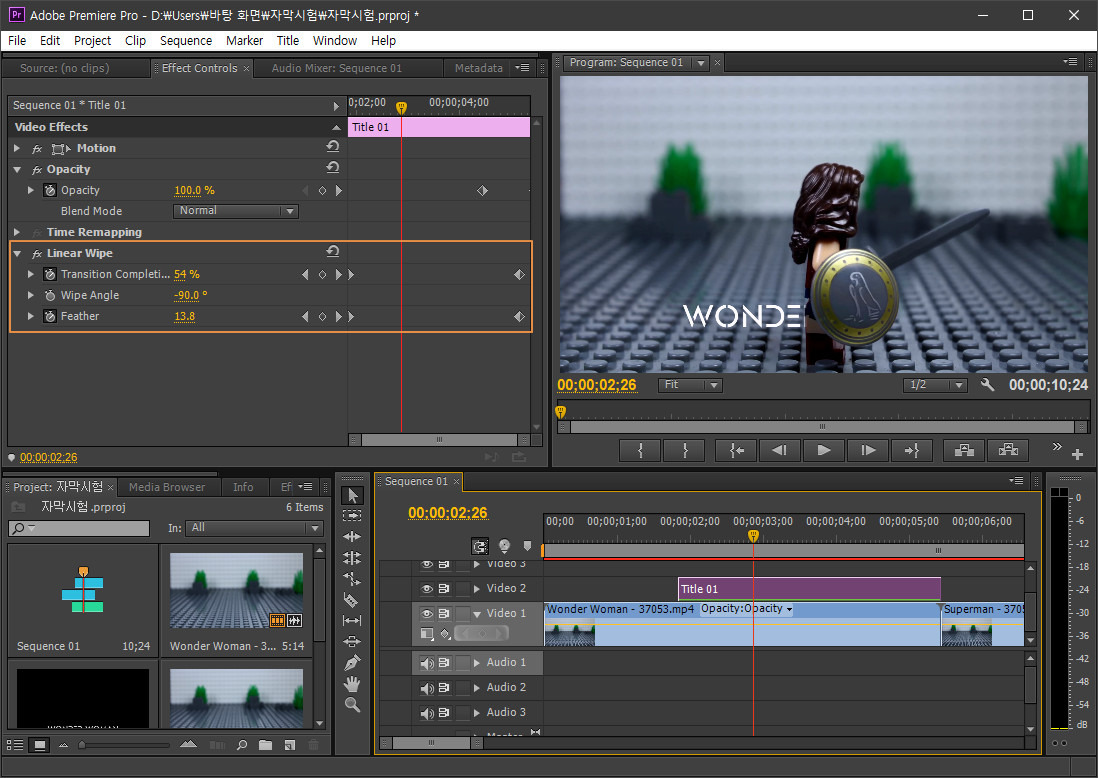Open the Title menu
Viewport: 1098px width, 778px height.
pyautogui.click(x=288, y=41)
